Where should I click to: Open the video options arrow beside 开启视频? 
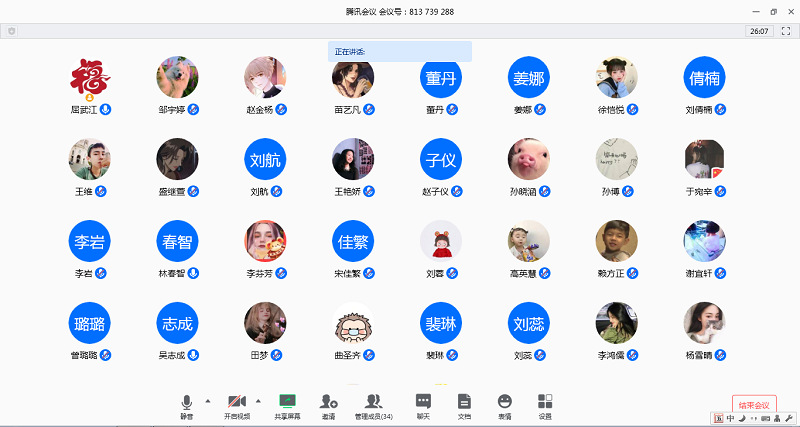(x=258, y=400)
